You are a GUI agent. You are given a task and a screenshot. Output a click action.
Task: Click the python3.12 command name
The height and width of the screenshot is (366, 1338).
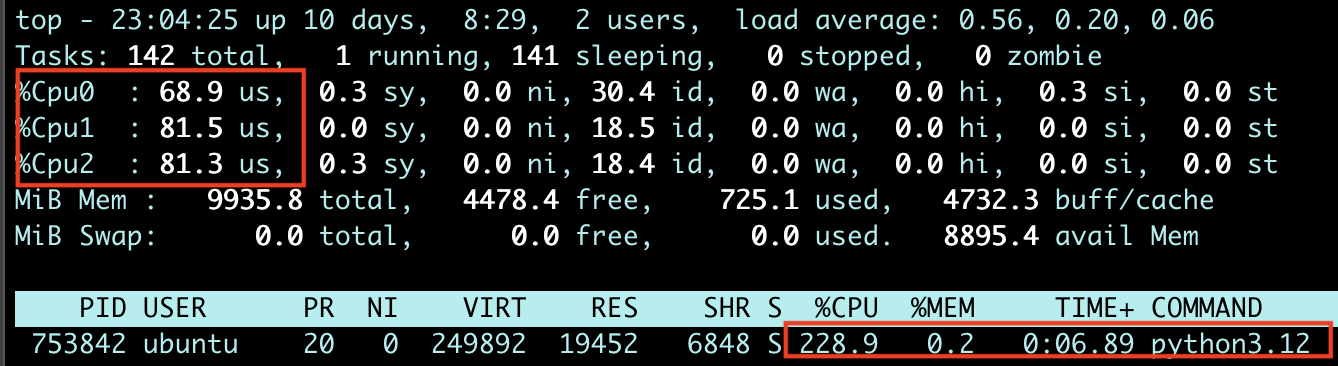coord(1231,344)
